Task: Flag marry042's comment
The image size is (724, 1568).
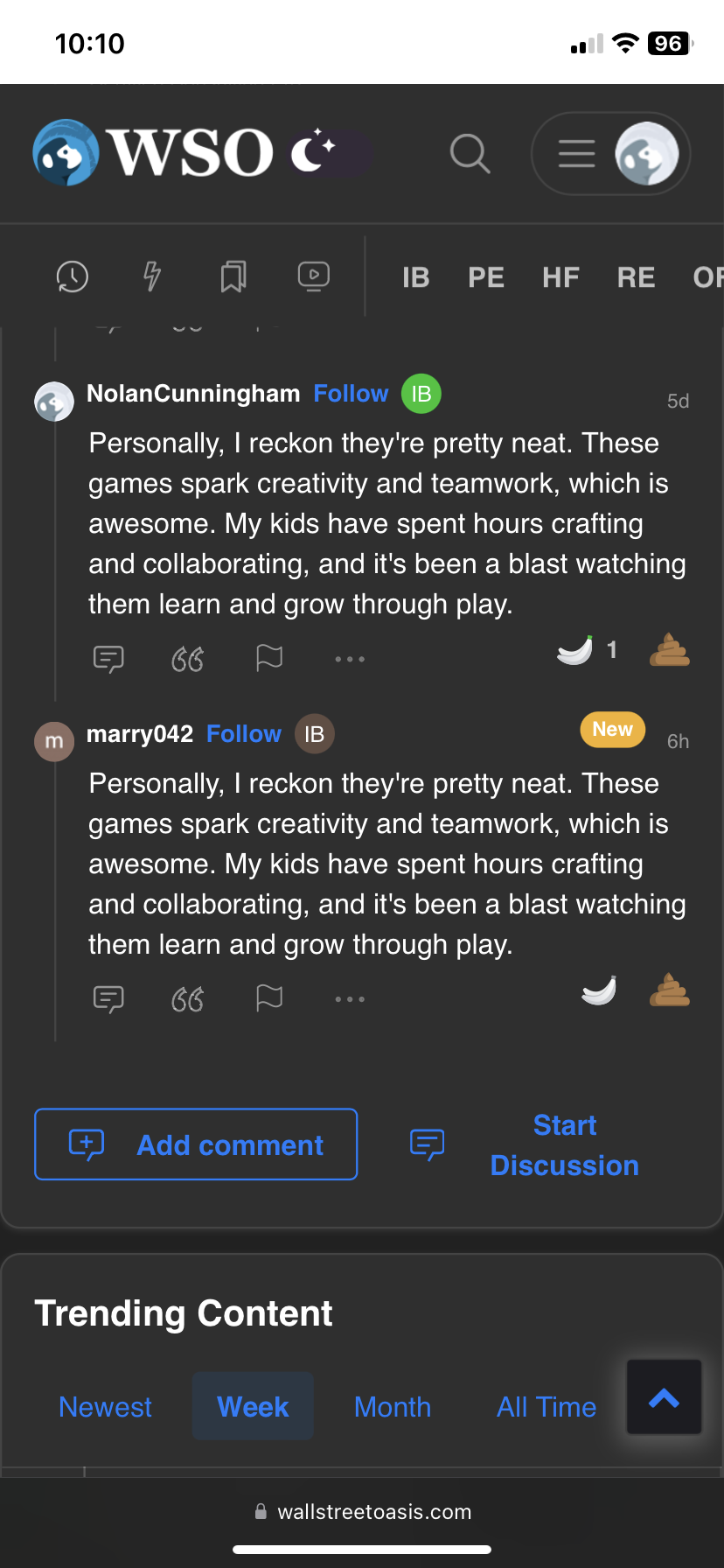Action: (x=269, y=997)
